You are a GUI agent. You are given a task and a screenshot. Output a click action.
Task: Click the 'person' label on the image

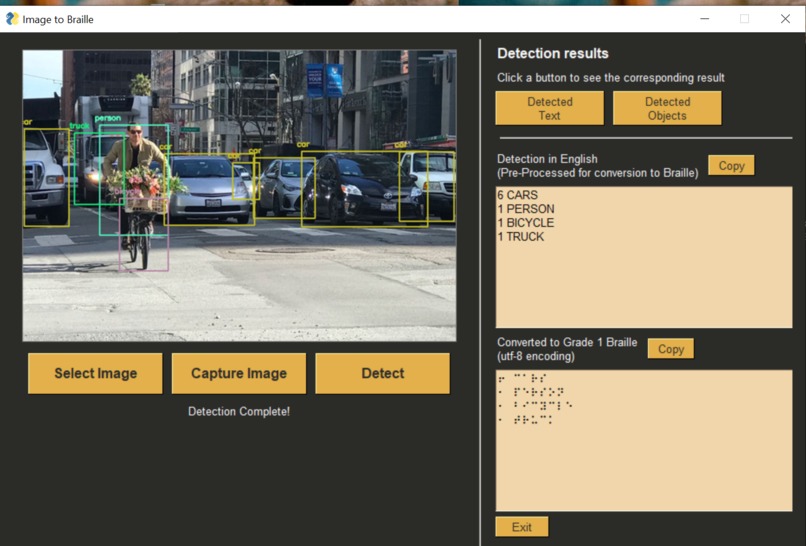(107, 119)
